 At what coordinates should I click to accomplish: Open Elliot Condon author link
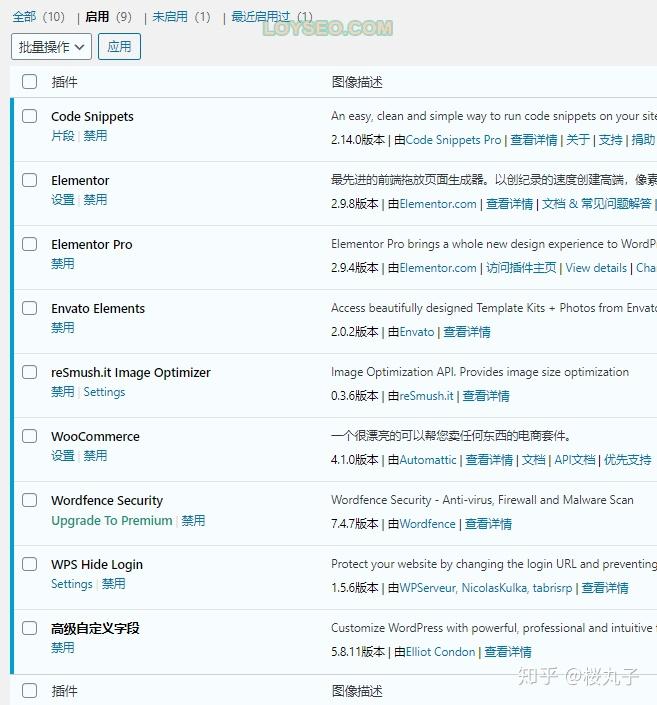pyautogui.click(x=440, y=652)
